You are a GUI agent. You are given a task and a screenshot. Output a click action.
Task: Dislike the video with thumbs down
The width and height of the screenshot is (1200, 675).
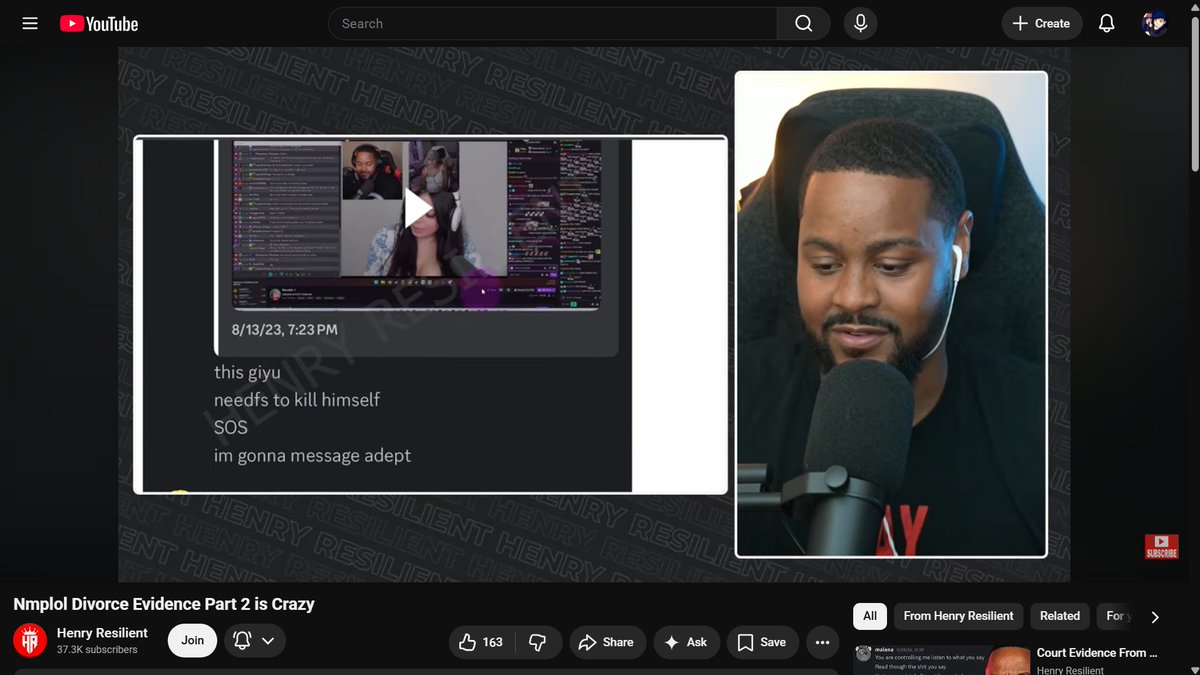pyautogui.click(x=537, y=642)
